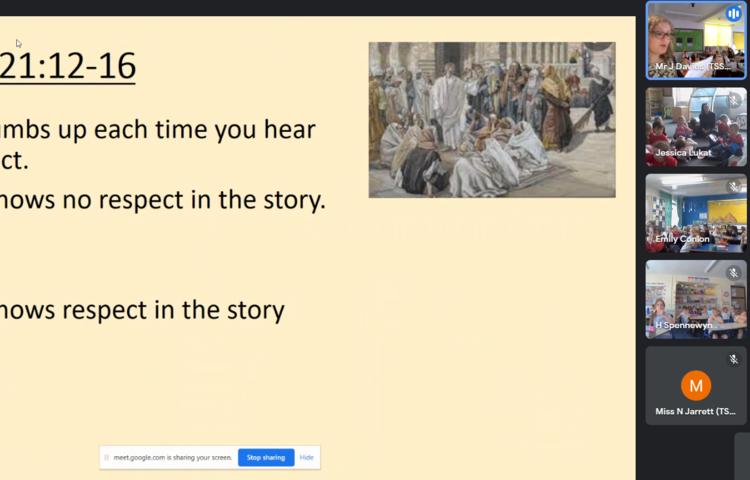Select Miss N Jarrett's participant tile
The image size is (750, 480).
[696, 386]
